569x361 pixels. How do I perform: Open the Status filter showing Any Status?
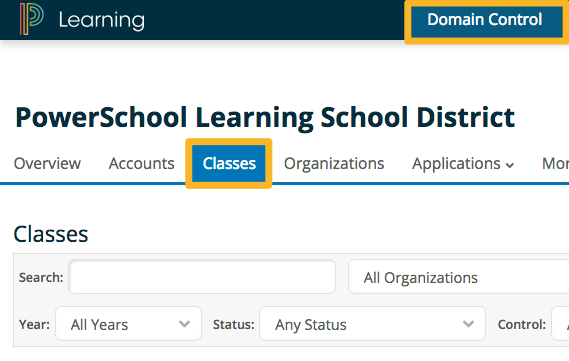pos(372,324)
